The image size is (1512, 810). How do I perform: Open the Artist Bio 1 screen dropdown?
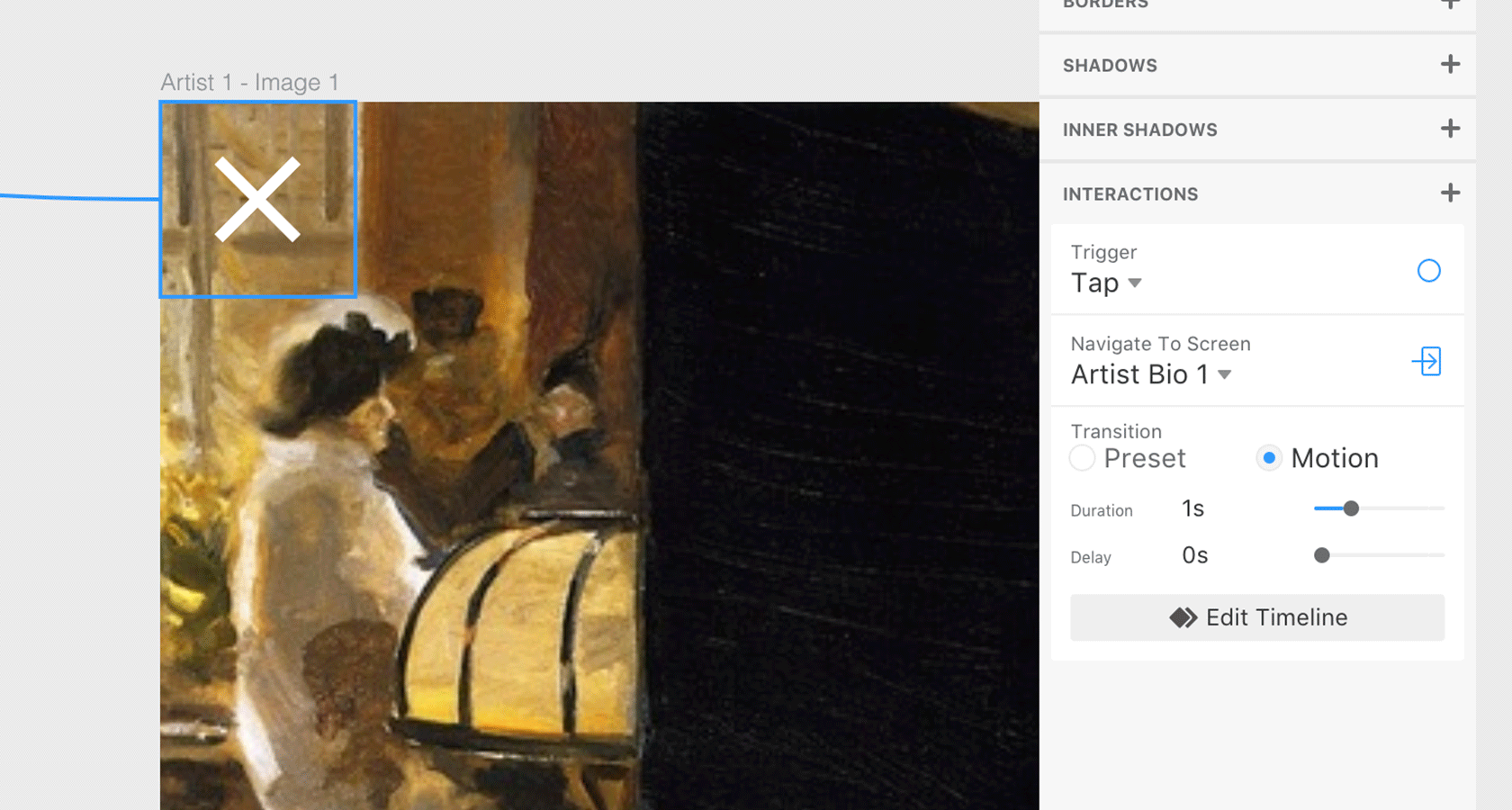click(x=1150, y=374)
